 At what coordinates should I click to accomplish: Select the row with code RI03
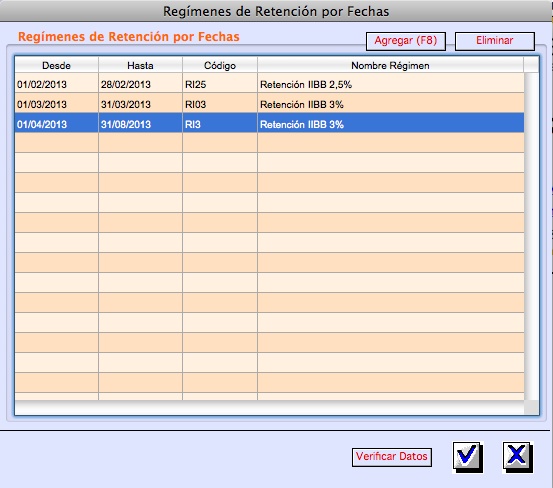pos(269,103)
